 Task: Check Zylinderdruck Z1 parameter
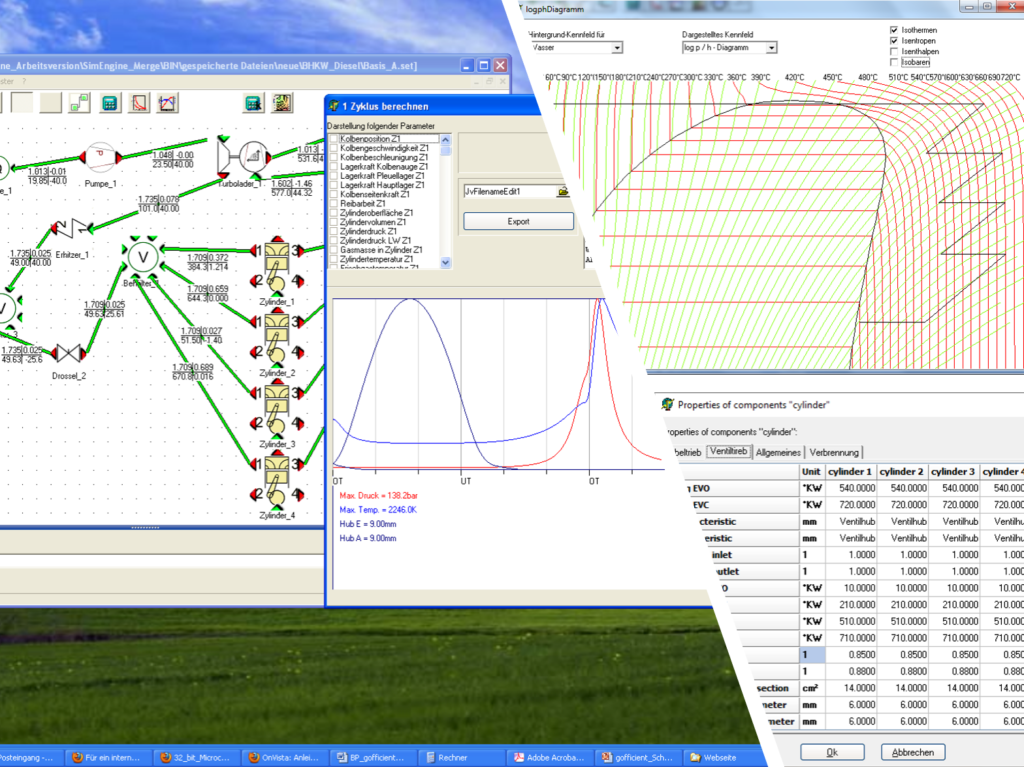pyautogui.click(x=334, y=231)
